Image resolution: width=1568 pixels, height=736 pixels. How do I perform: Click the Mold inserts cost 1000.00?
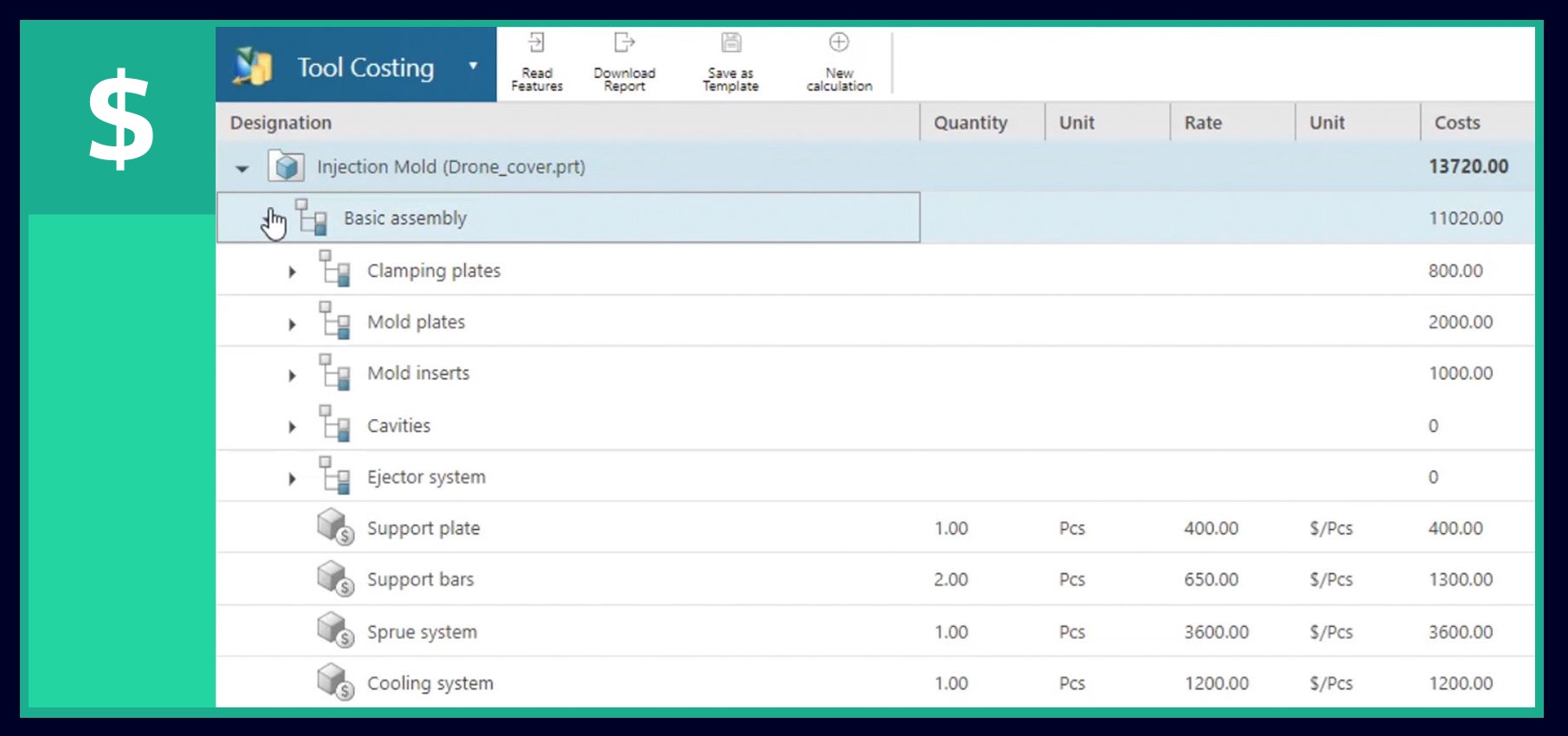[1460, 373]
